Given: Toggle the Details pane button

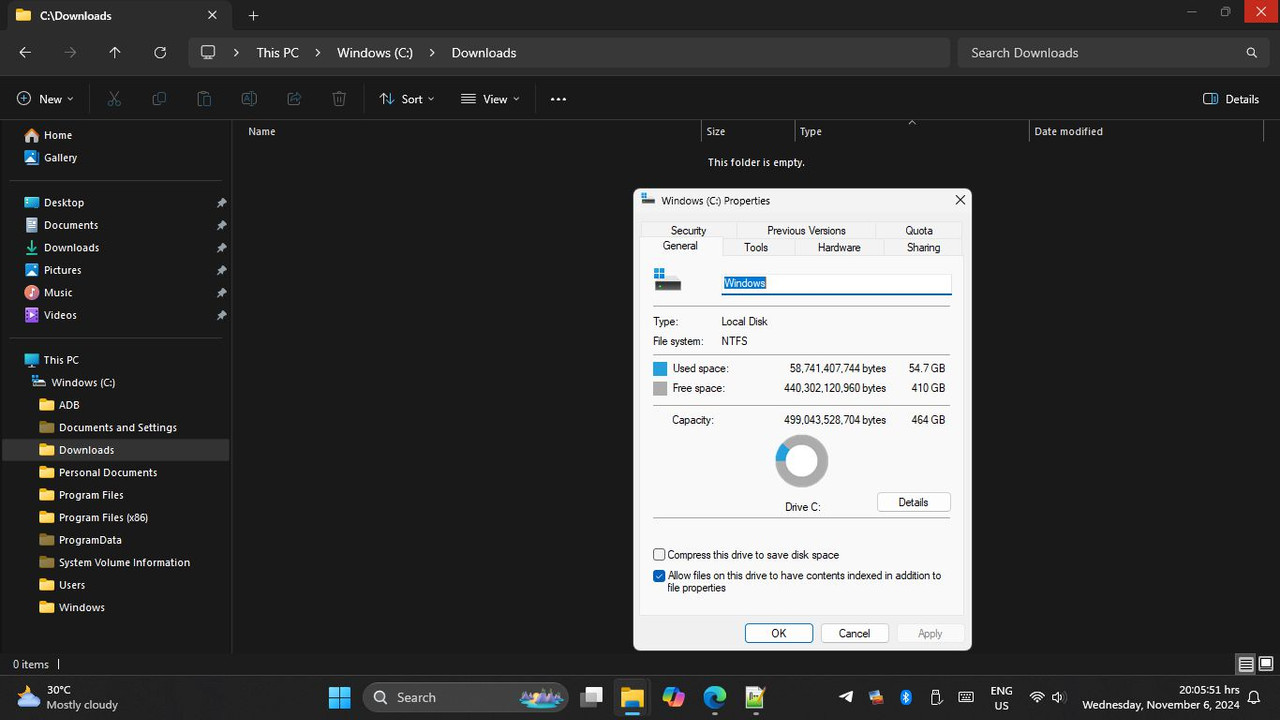Looking at the screenshot, I should coord(1231,99).
